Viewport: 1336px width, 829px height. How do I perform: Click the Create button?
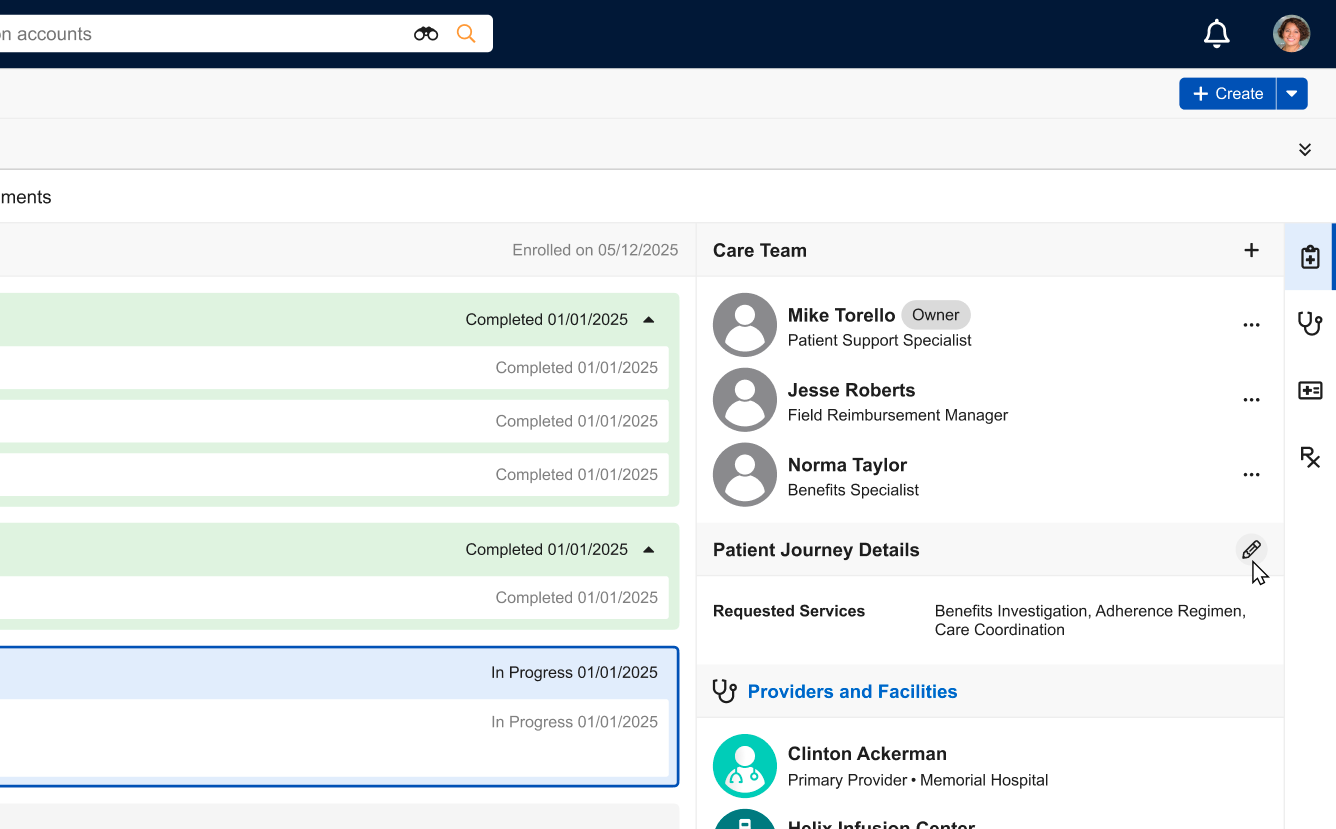(x=1228, y=94)
